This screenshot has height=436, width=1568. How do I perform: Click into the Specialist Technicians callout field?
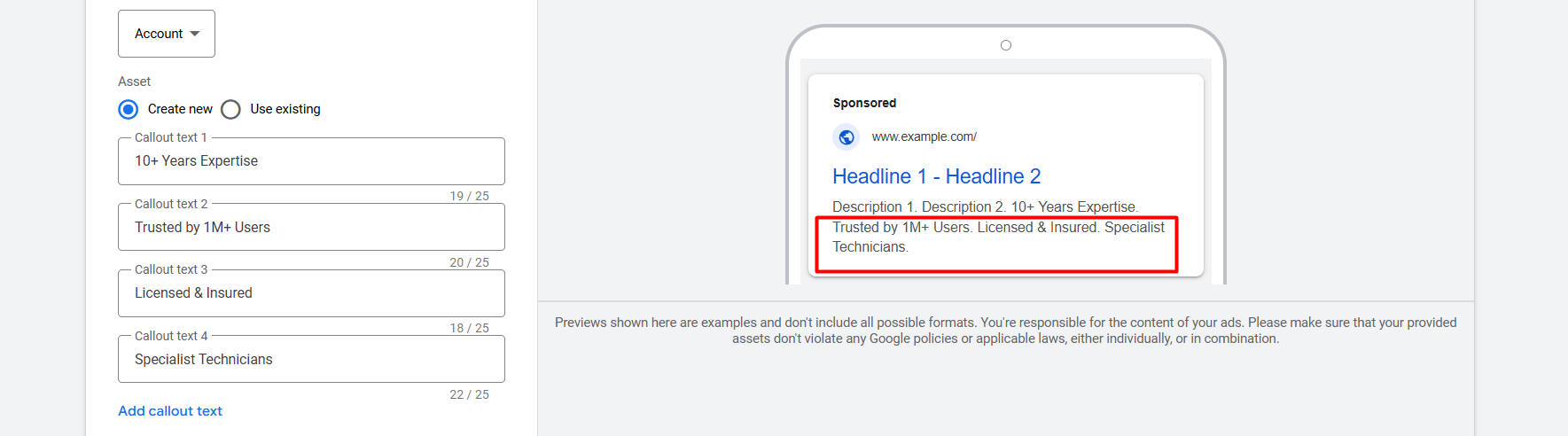coord(310,360)
